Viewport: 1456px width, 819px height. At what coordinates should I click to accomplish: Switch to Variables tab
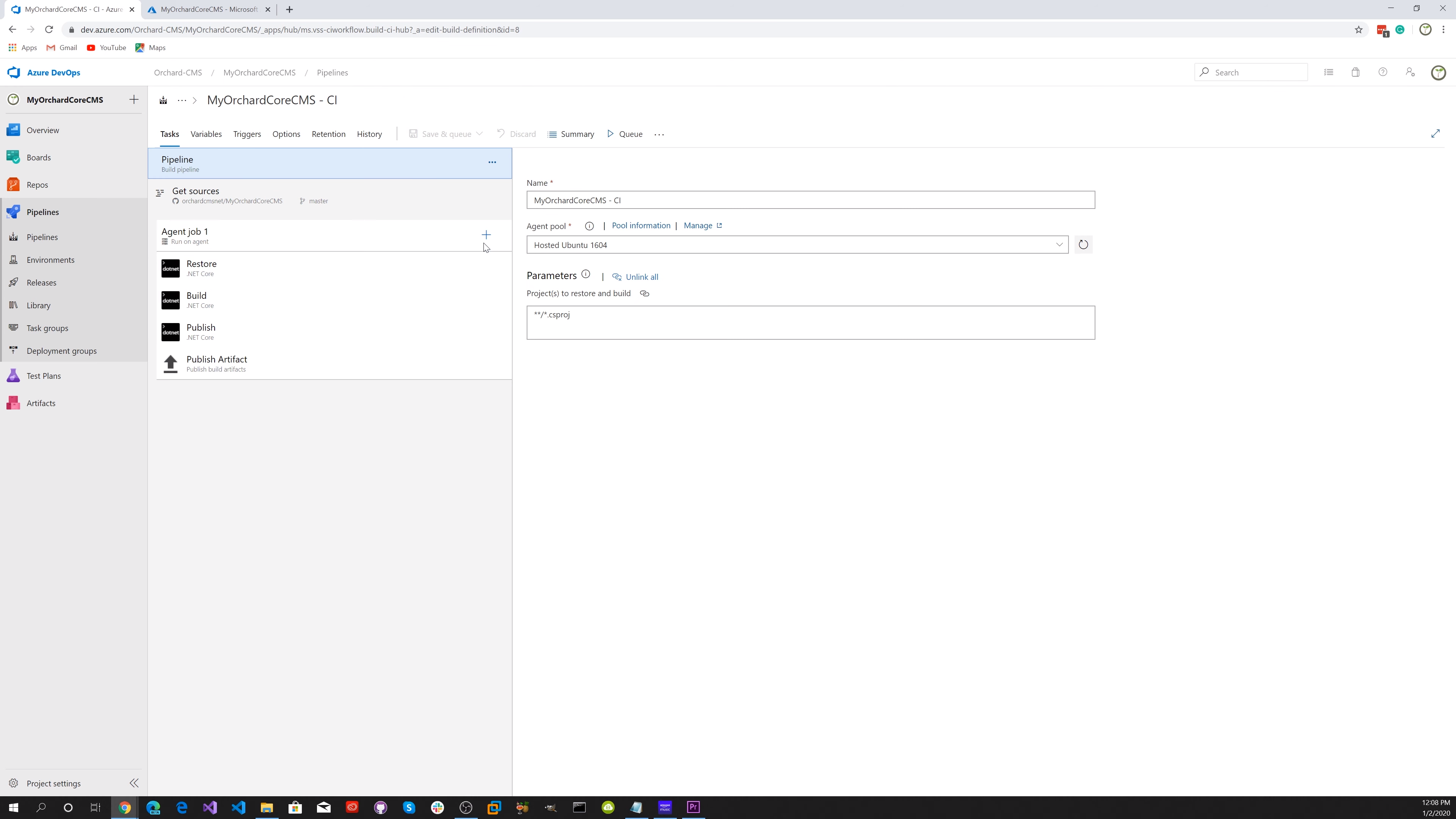[x=206, y=134]
